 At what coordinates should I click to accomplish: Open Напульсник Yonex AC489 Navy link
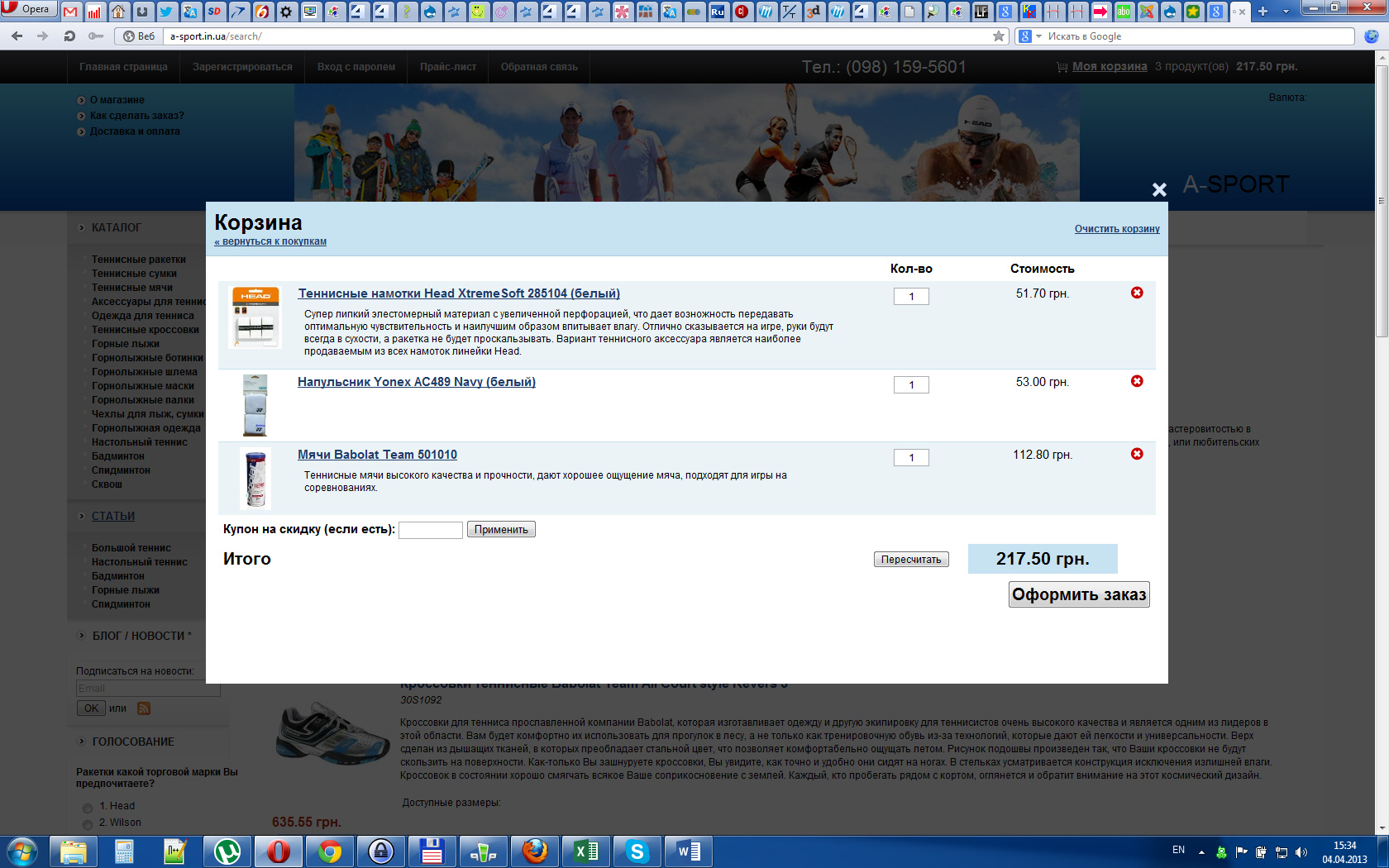(417, 382)
